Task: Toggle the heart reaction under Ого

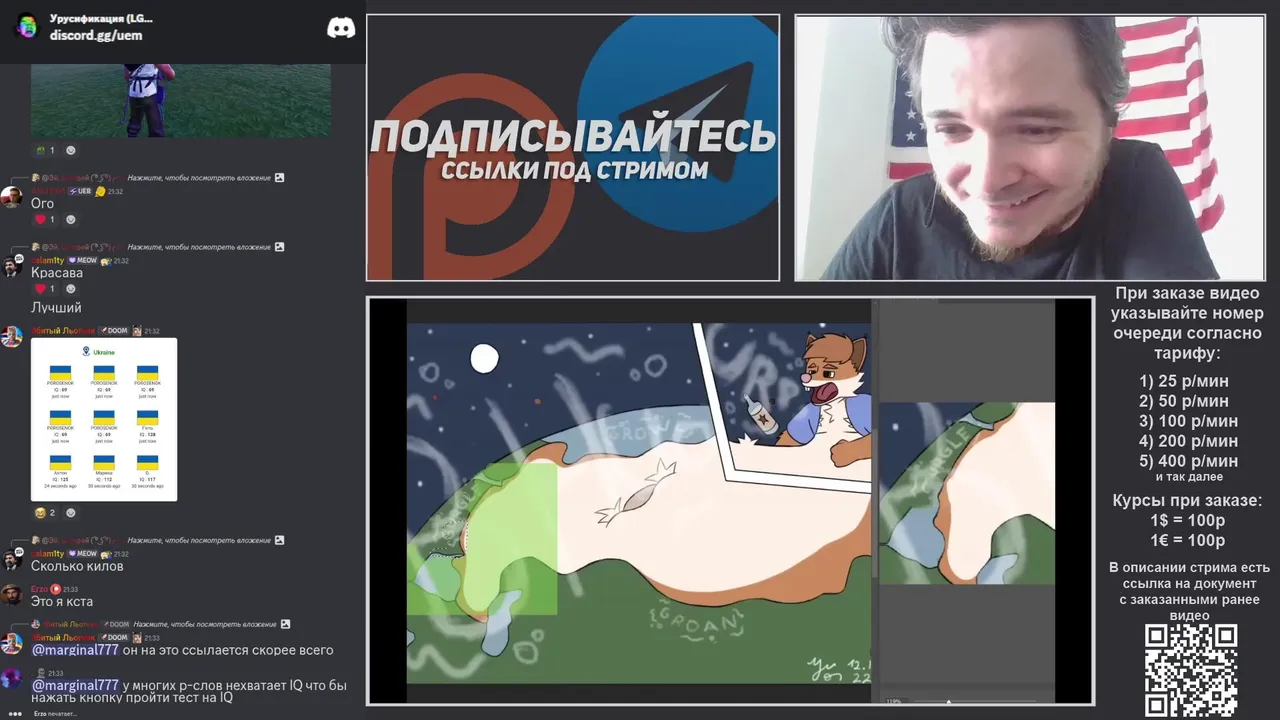Action: click(45, 219)
